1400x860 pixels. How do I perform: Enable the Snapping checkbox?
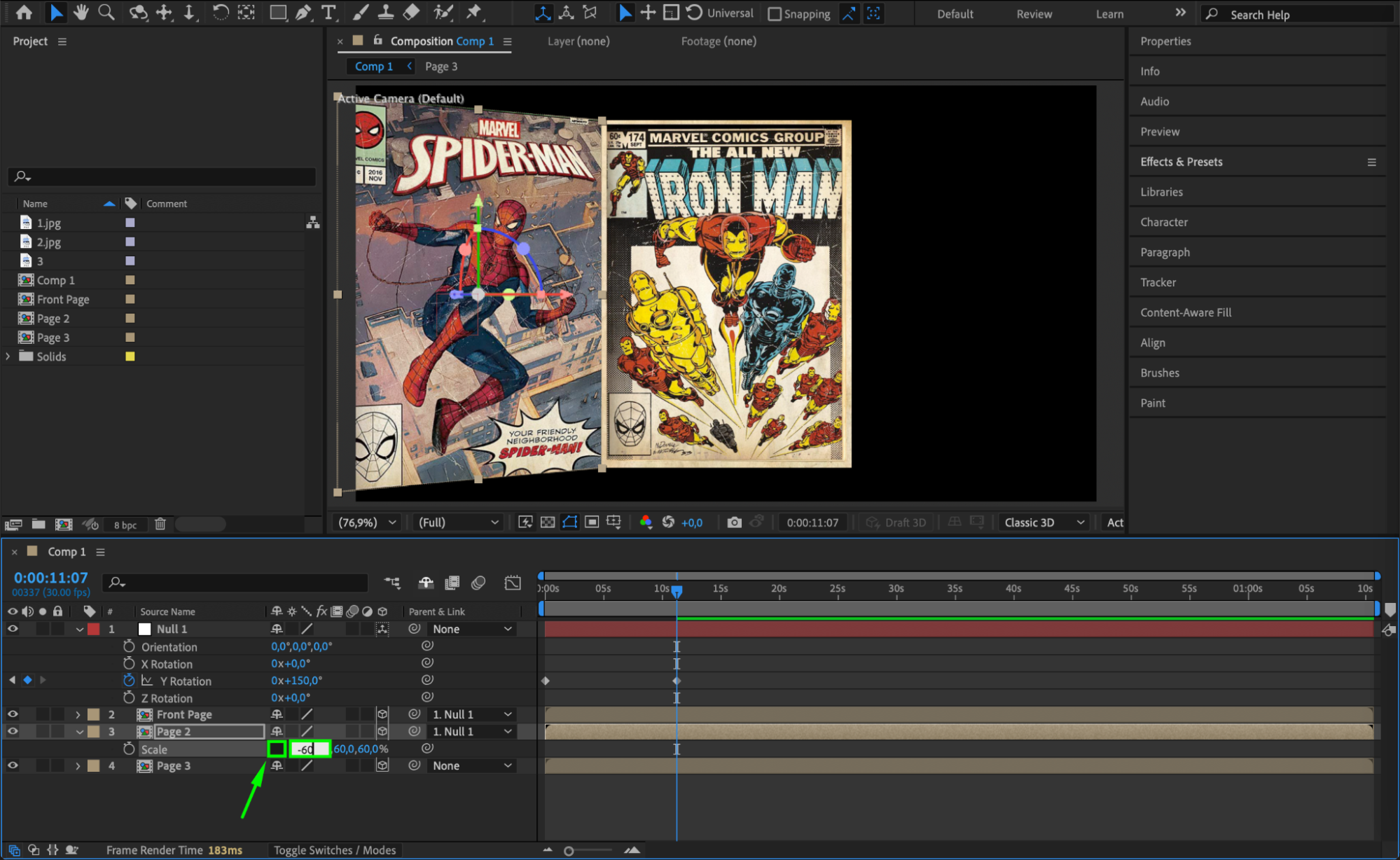(775, 14)
